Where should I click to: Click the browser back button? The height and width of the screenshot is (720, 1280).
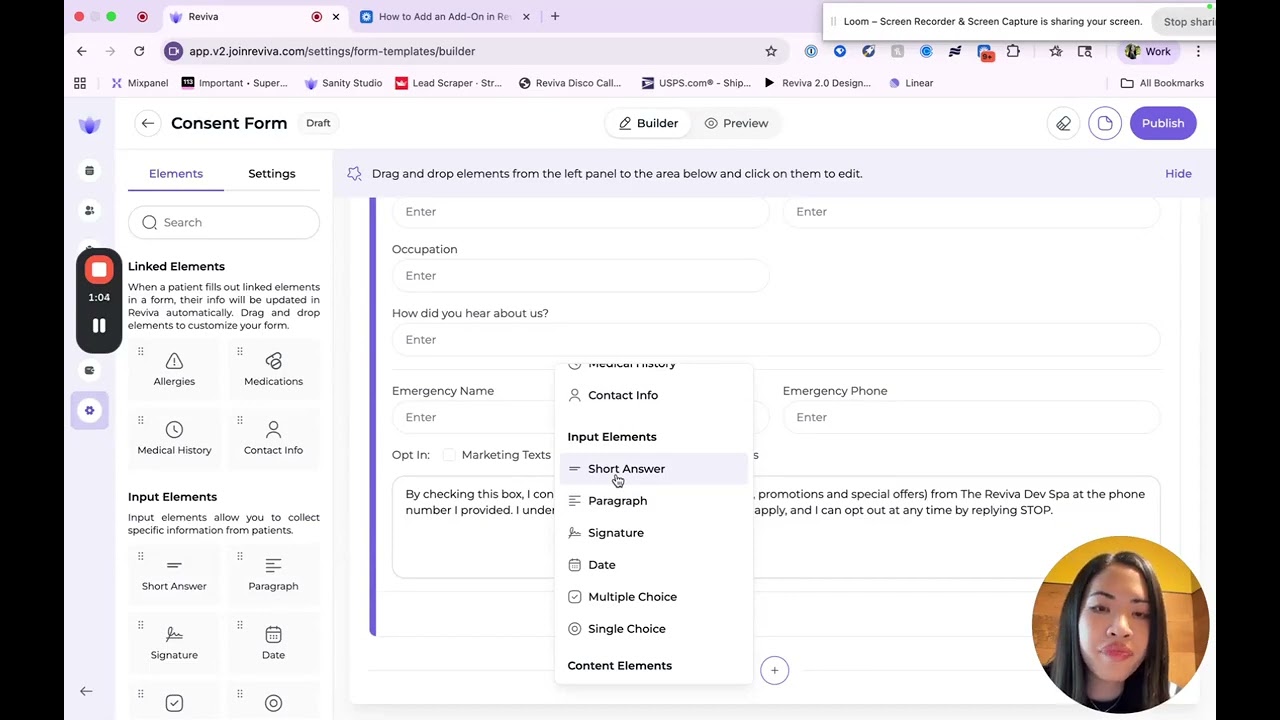pos(82,51)
